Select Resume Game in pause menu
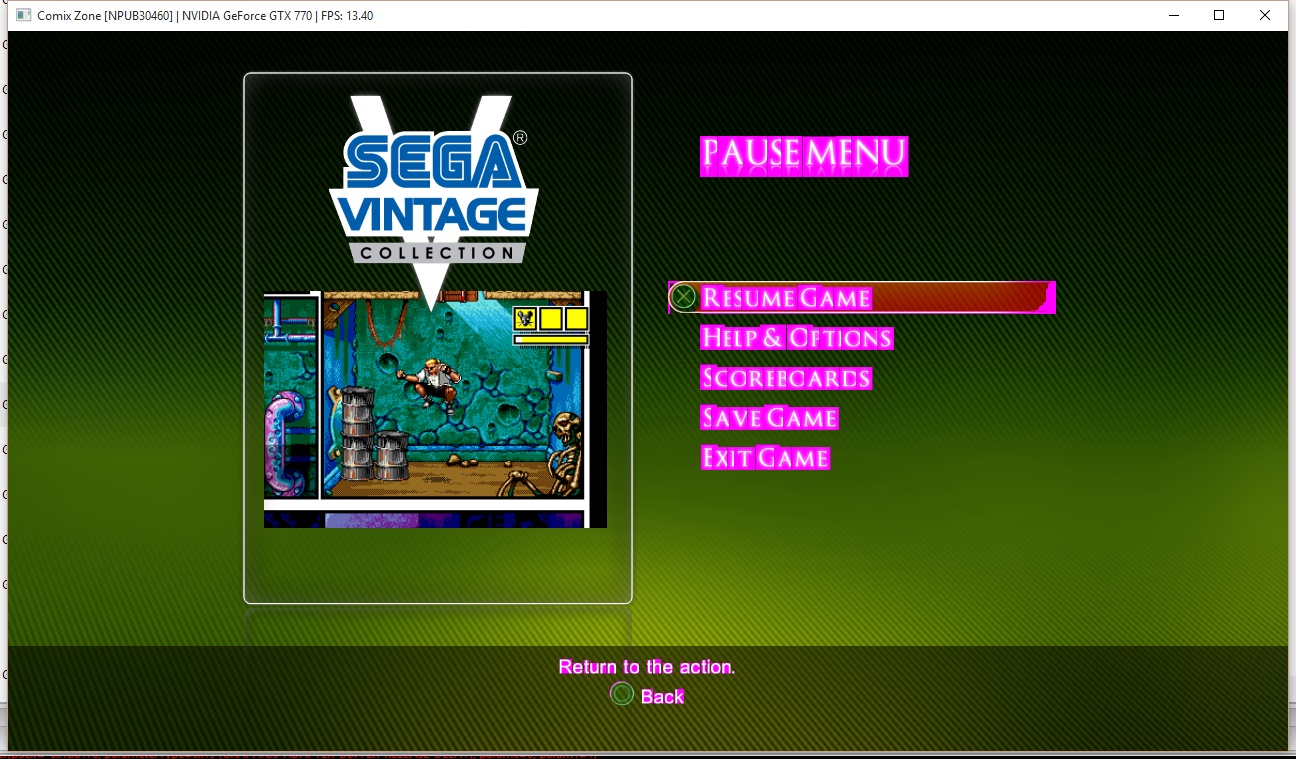This screenshot has width=1296, height=759. tap(862, 297)
